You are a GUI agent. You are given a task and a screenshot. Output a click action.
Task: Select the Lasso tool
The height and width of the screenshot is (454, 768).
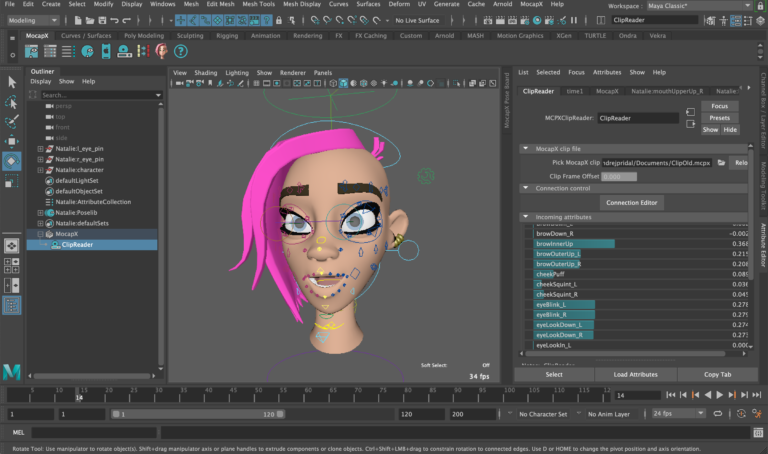point(11,102)
